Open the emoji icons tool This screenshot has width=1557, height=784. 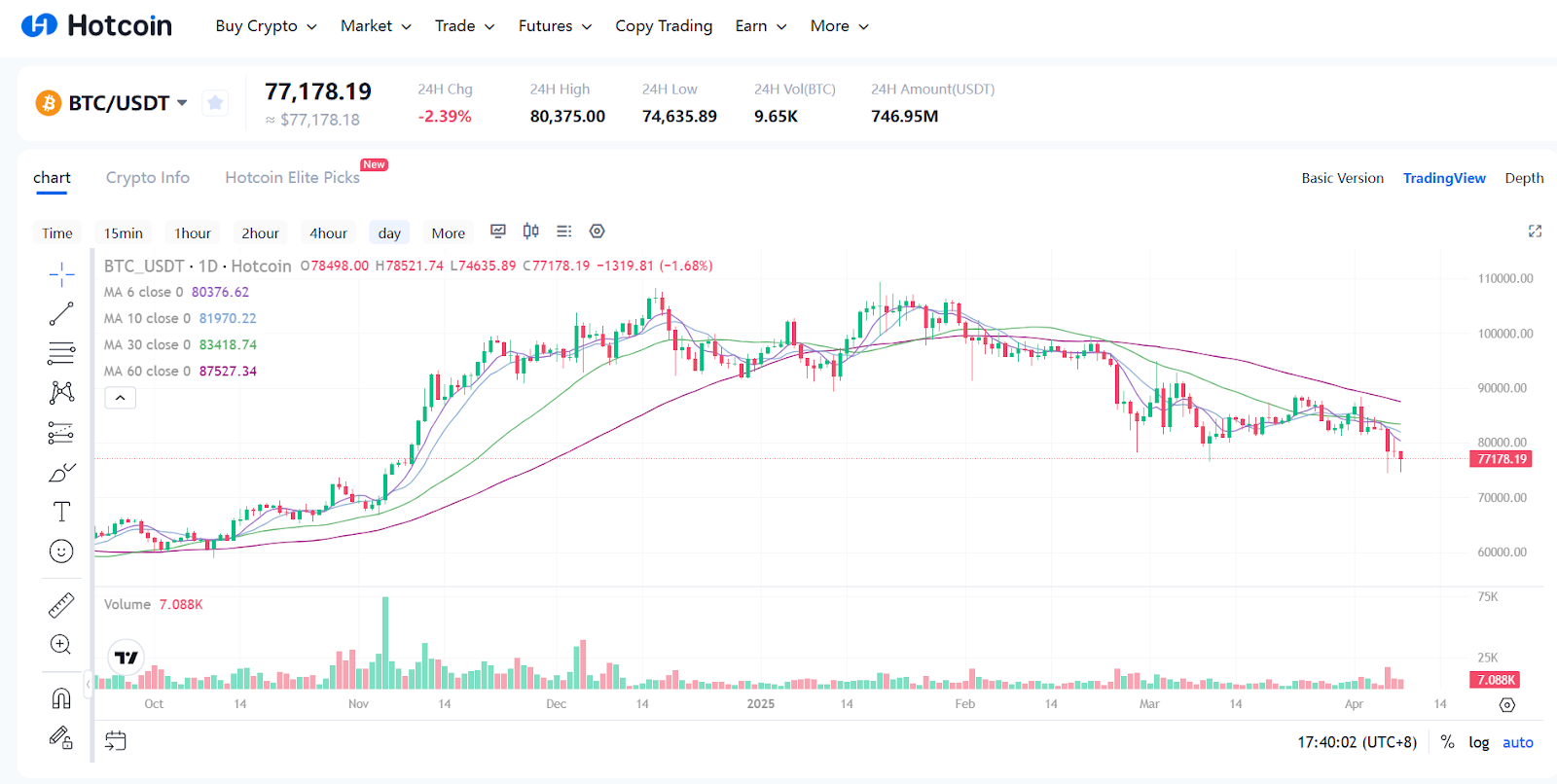(x=61, y=552)
